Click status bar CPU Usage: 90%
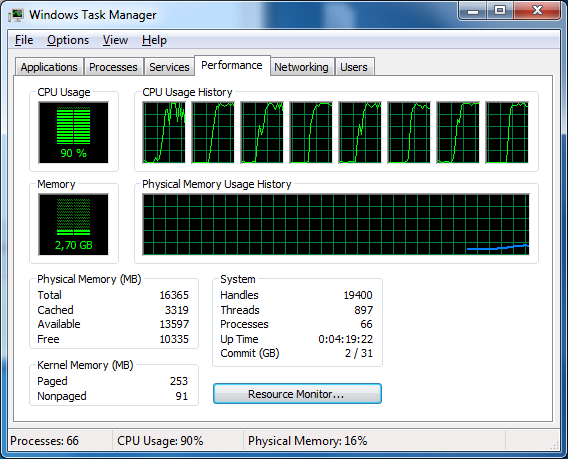The image size is (568, 459). (x=160, y=441)
